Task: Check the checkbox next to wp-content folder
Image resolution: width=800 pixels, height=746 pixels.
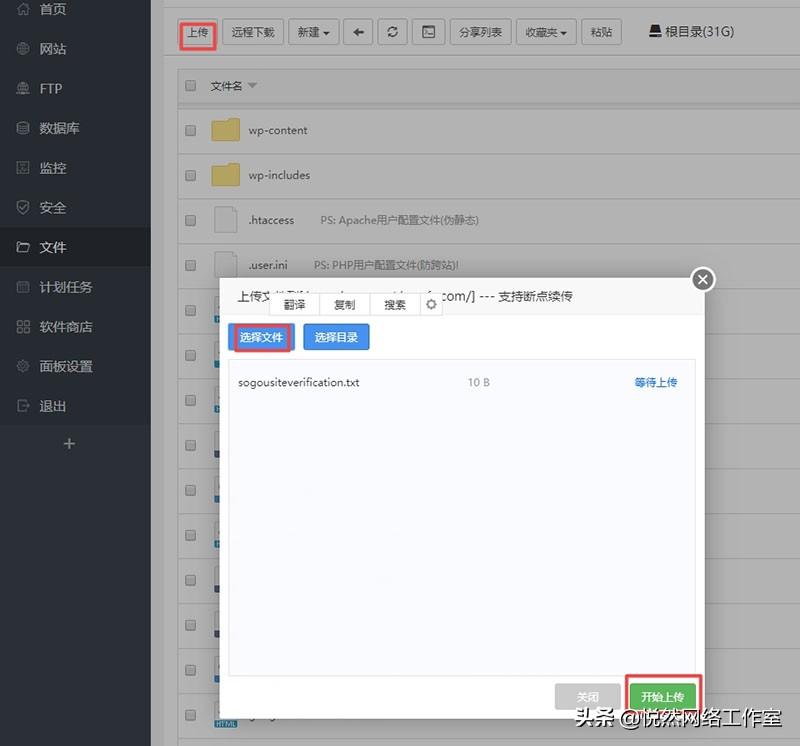Action: [189, 129]
